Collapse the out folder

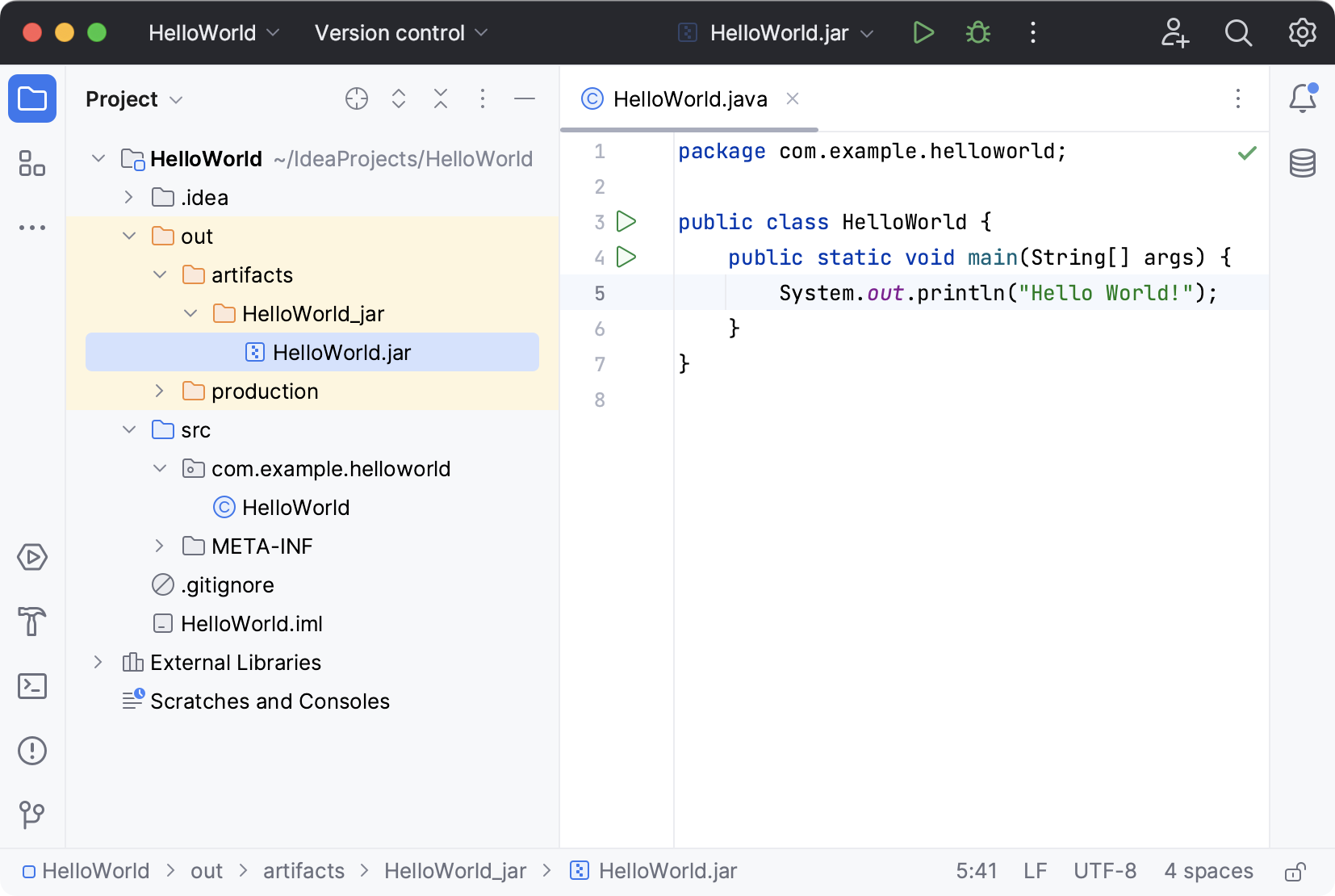(x=129, y=237)
